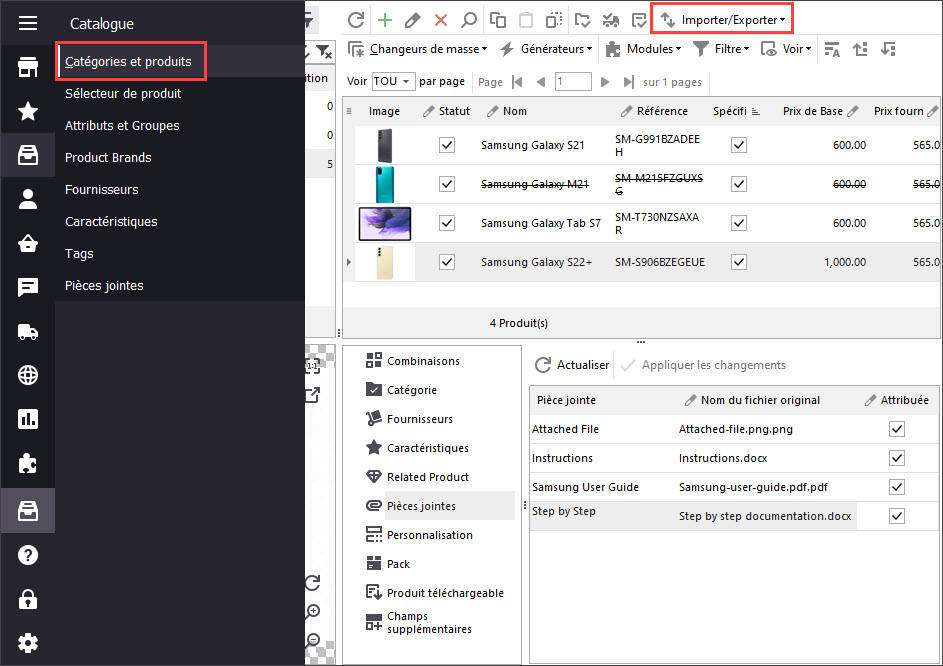Copy product with duplicate icon
943x666 pixels.
[497, 20]
